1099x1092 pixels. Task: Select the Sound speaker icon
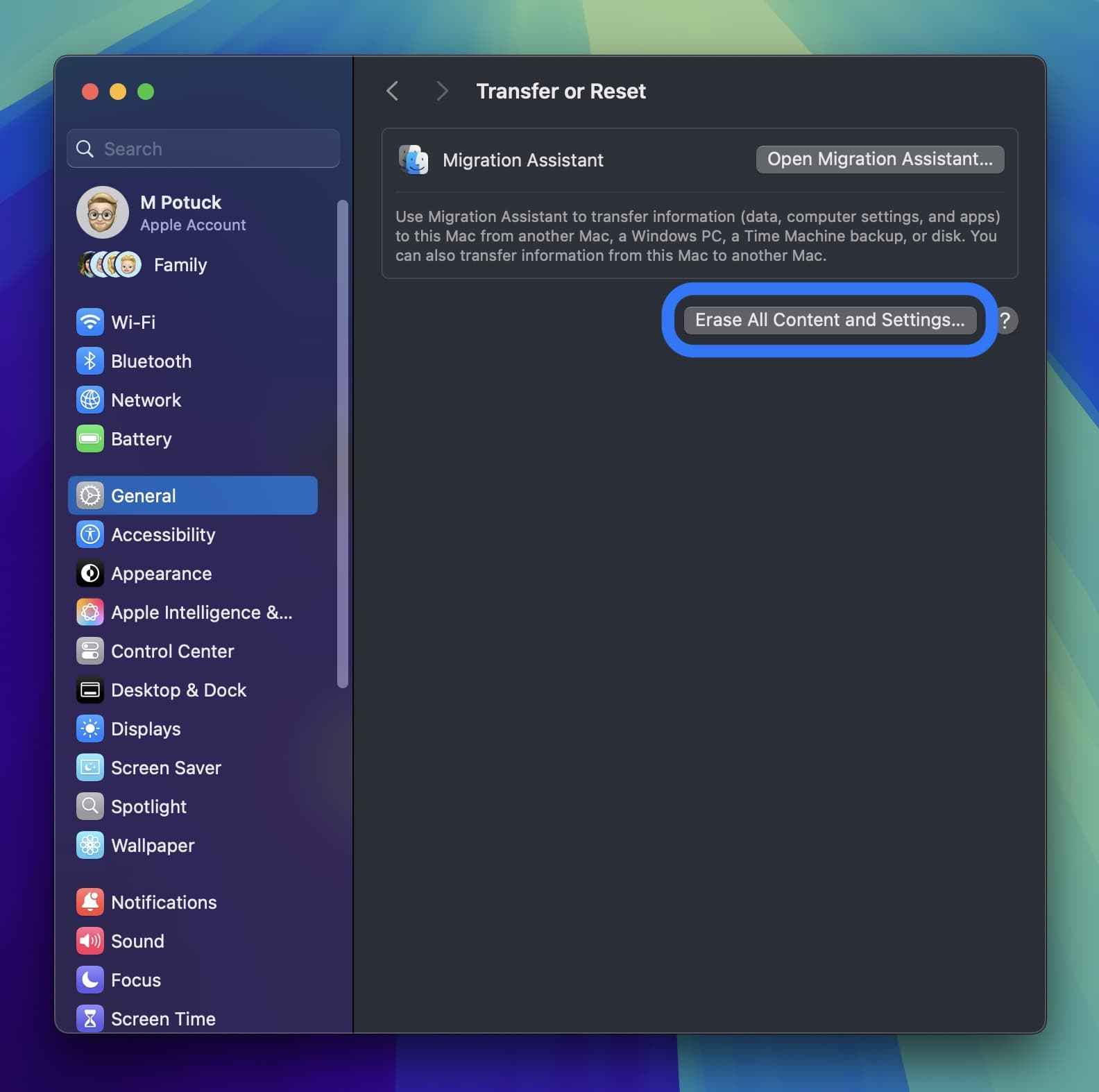coord(90,941)
